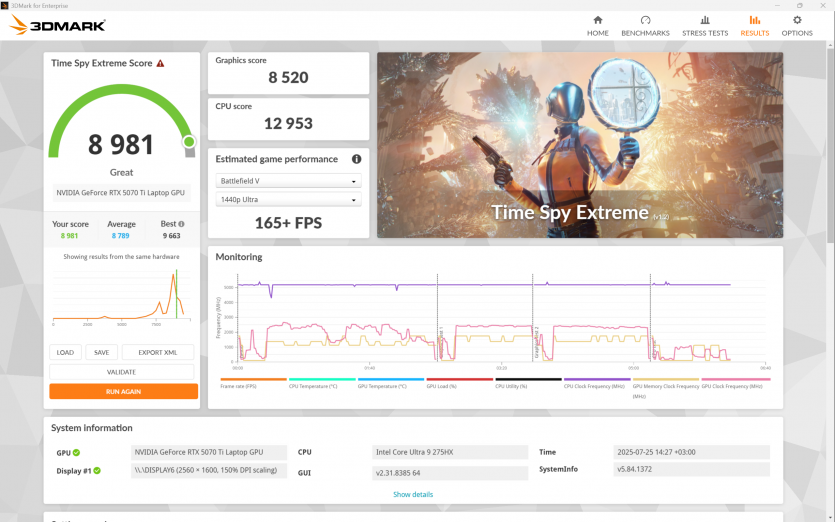This screenshot has width=835, height=522.
Task: Switch to the Results tab
Action: point(755,26)
